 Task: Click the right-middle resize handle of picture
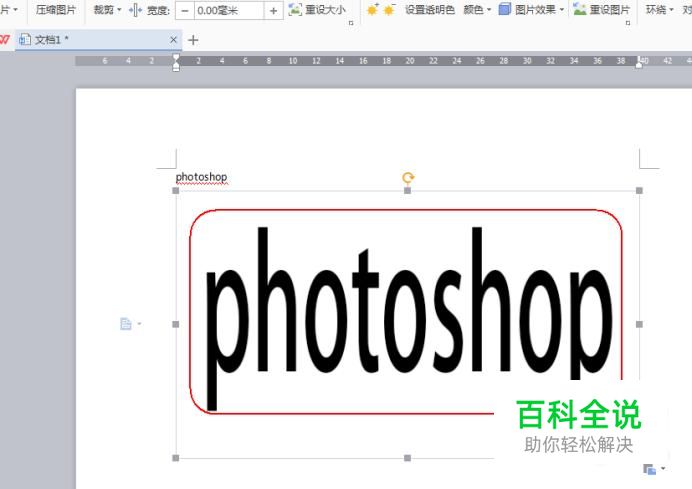[639, 324]
